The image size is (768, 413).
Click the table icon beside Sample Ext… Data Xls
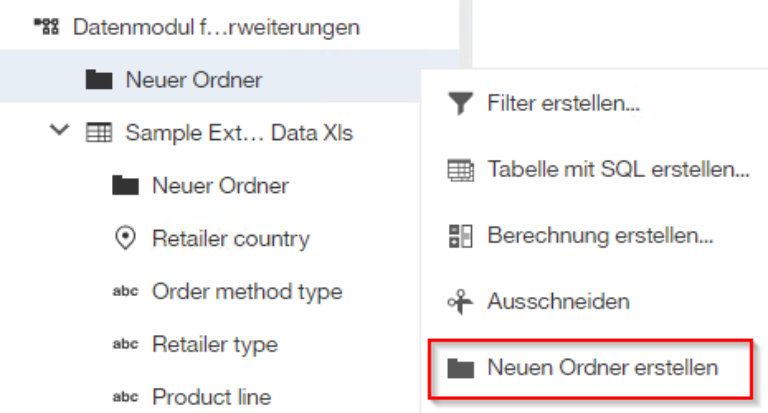(x=99, y=132)
